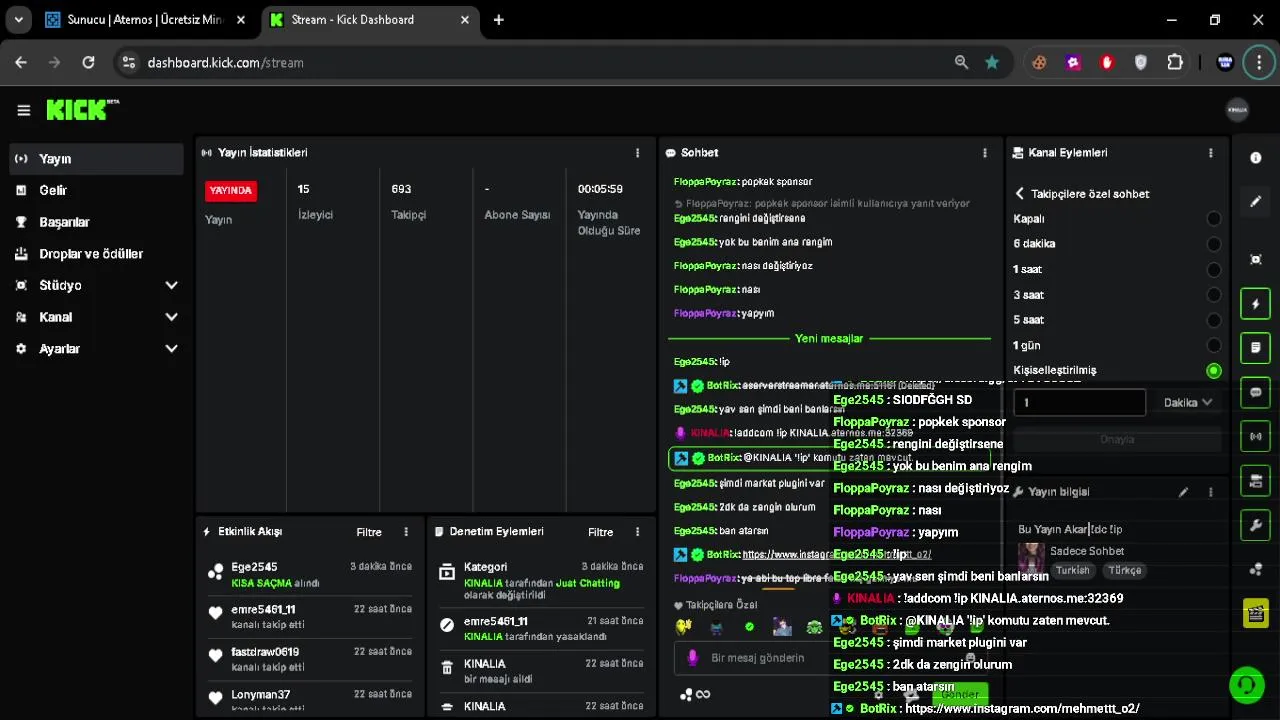Open the Gelir sidebar item

96,190
